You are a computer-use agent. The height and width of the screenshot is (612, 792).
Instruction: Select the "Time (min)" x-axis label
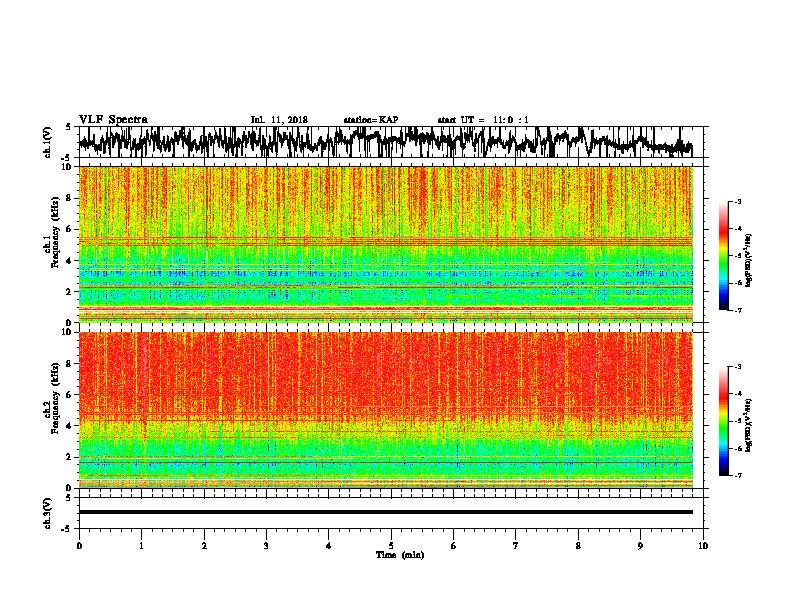[x=400, y=555]
